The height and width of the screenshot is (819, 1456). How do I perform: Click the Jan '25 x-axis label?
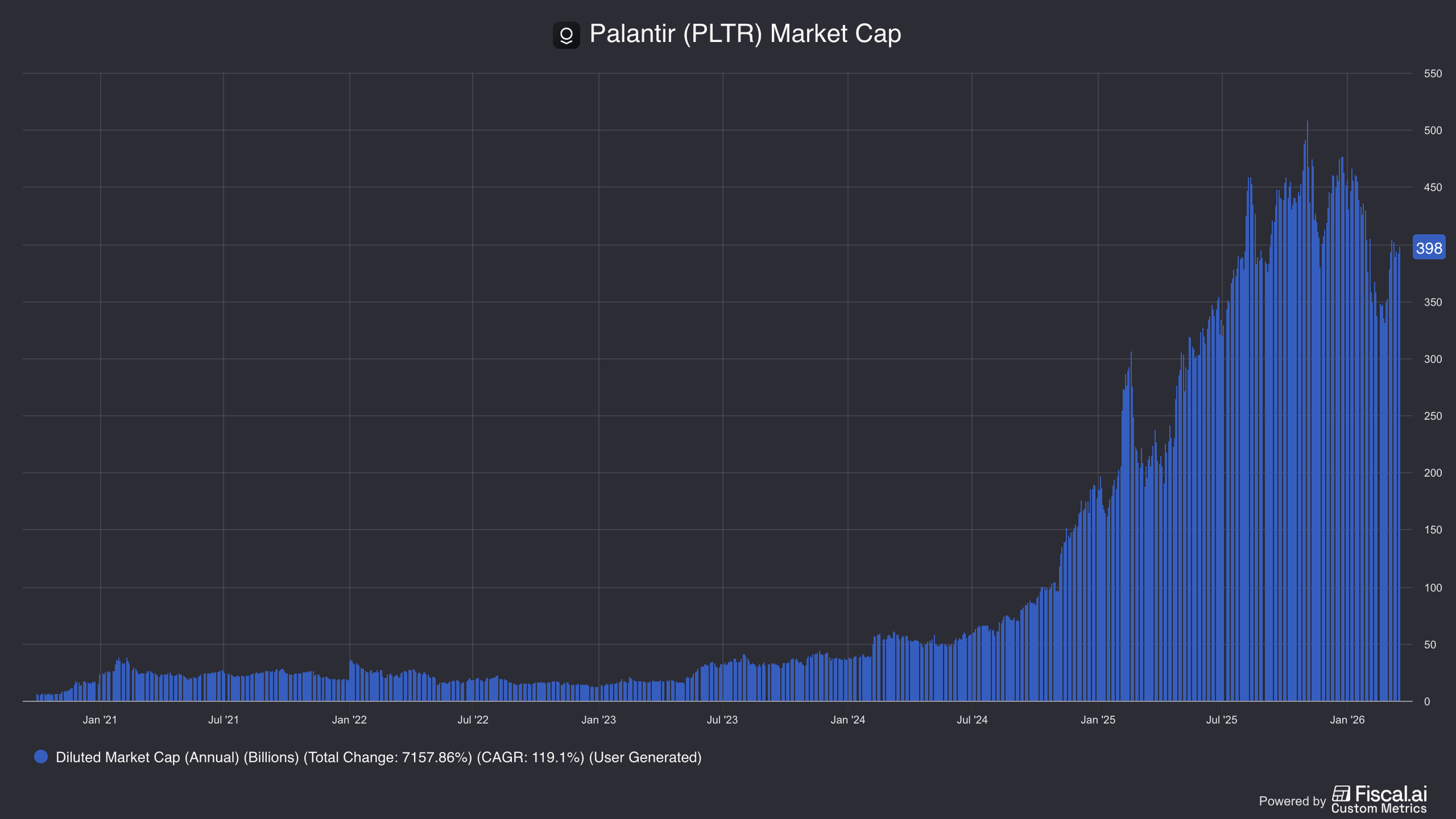pyautogui.click(x=1098, y=720)
